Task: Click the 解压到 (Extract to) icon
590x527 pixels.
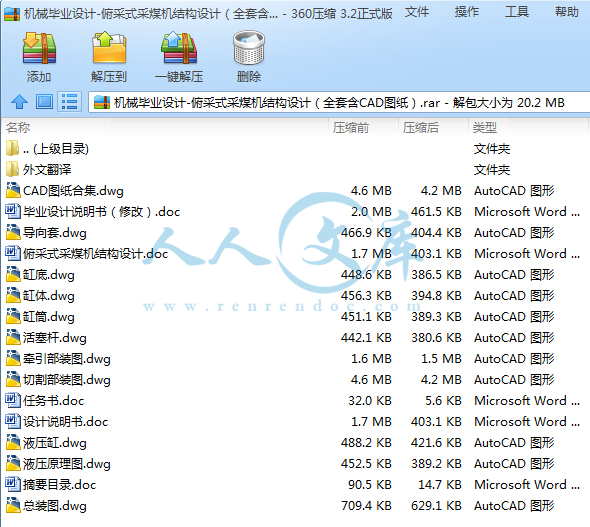Action: point(109,48)
